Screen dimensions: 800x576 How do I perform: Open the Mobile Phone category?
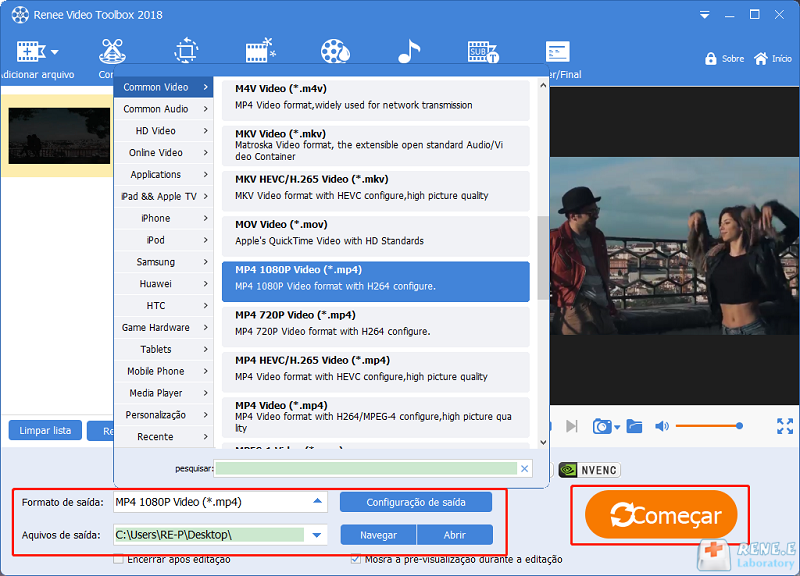tap(163, 371)
